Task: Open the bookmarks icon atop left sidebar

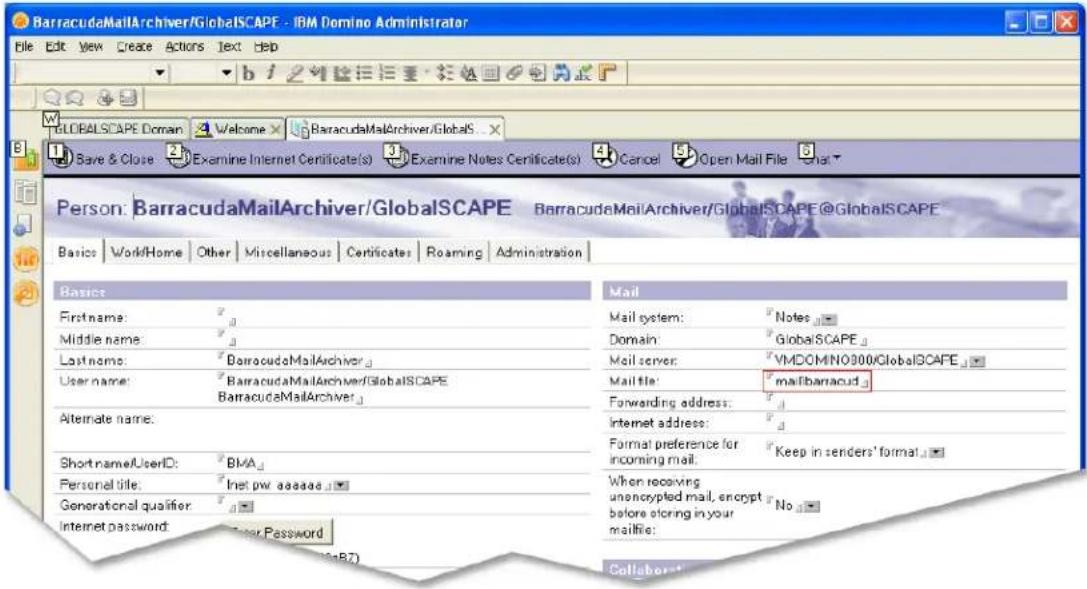Action: pos(25,158)
